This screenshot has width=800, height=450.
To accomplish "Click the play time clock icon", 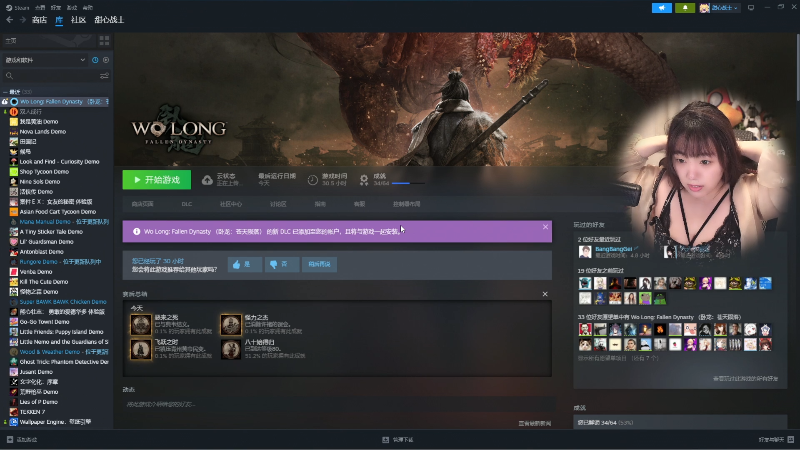I will point(313,180).
